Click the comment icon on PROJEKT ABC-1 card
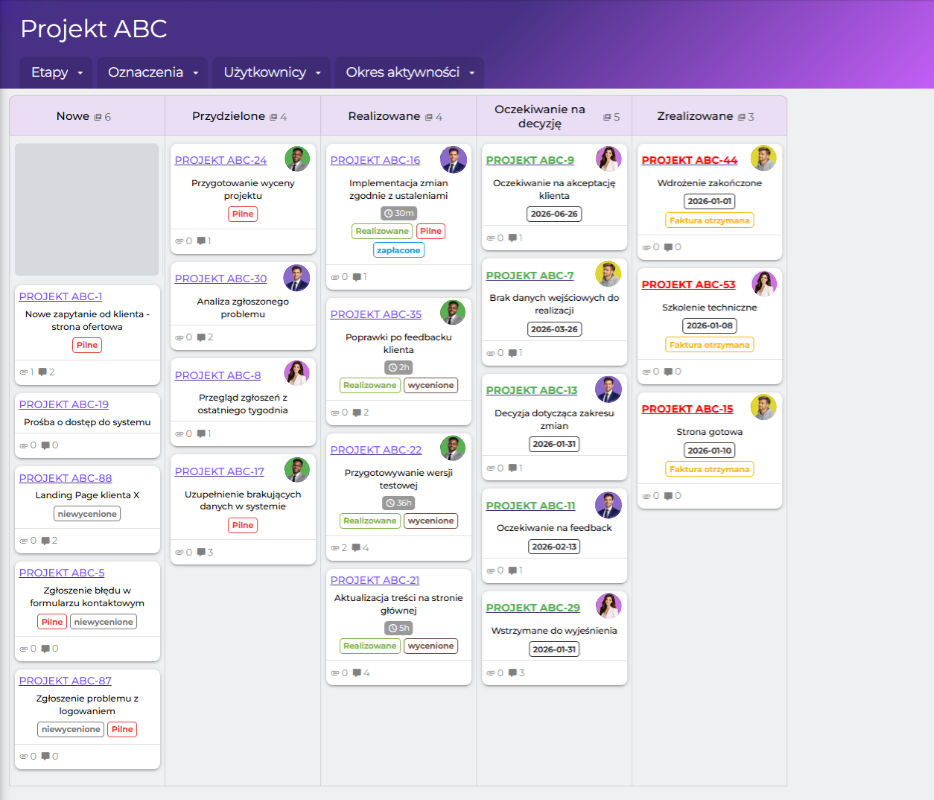934x800 pixels. click(42, 372)
